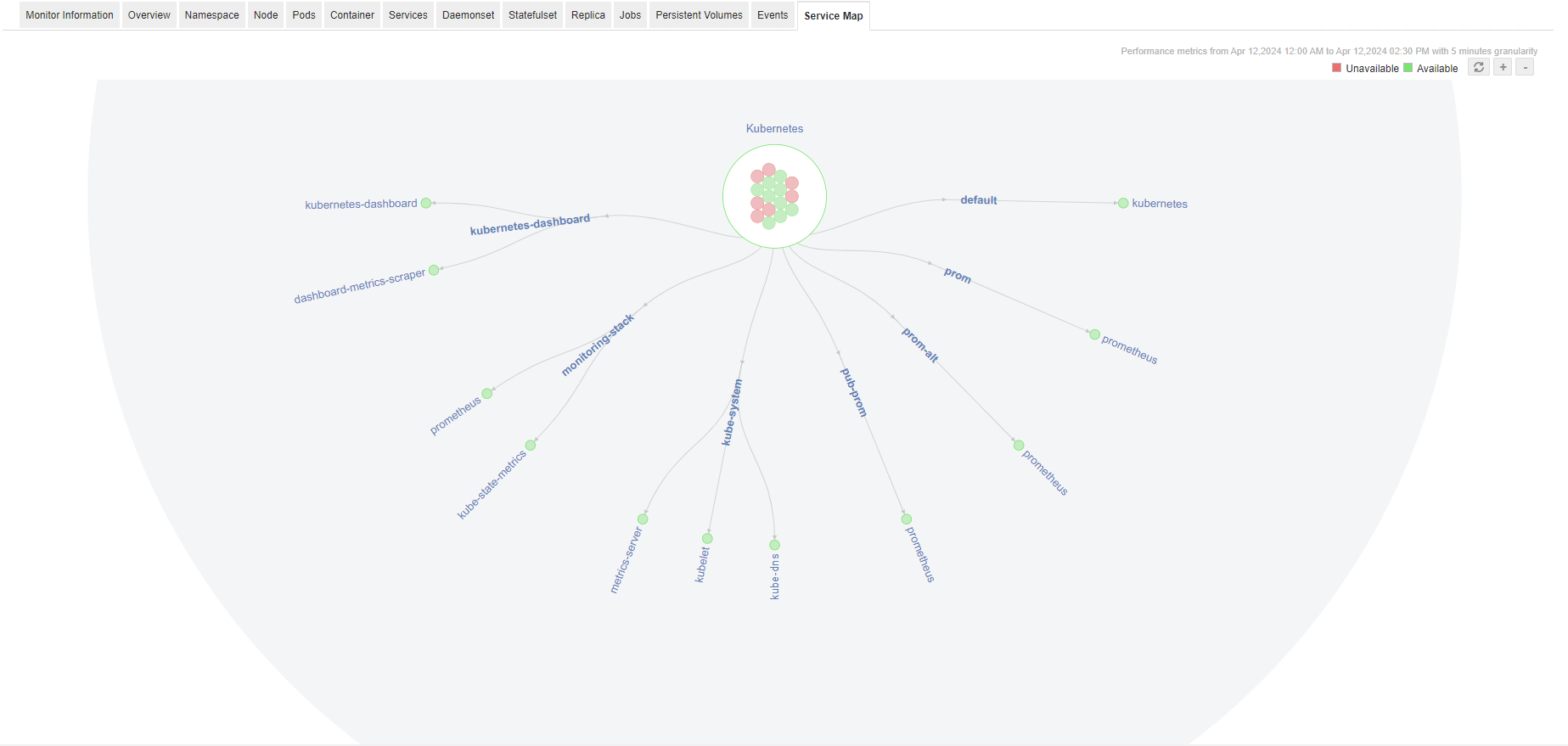1568x746 pixels.
Task: Select the Service Map tab
Action: (x=834, y=16)
